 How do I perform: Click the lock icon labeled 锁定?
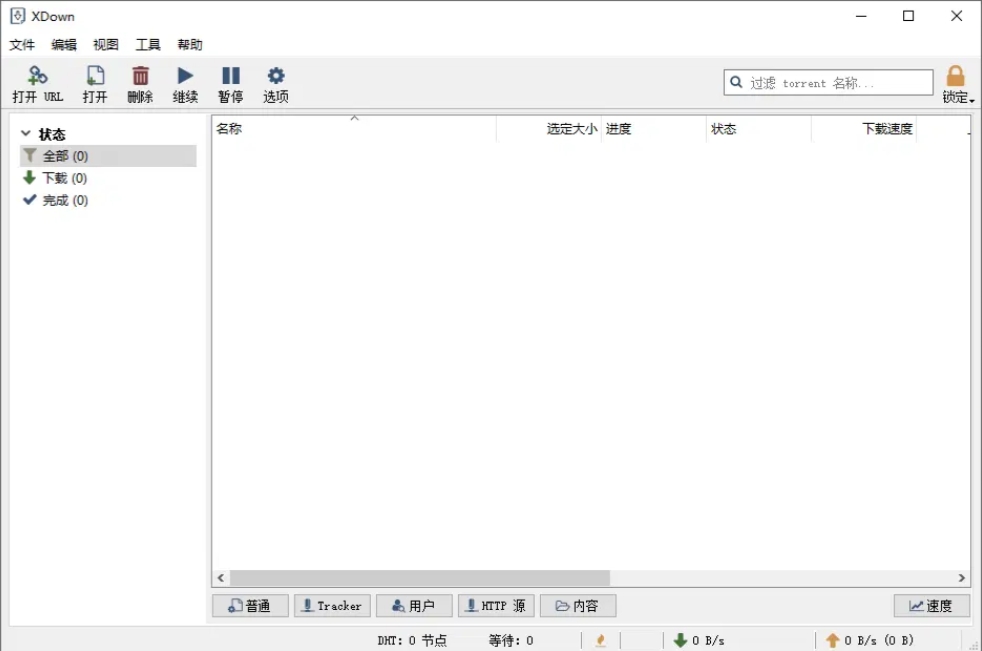[x=955, y=75]
